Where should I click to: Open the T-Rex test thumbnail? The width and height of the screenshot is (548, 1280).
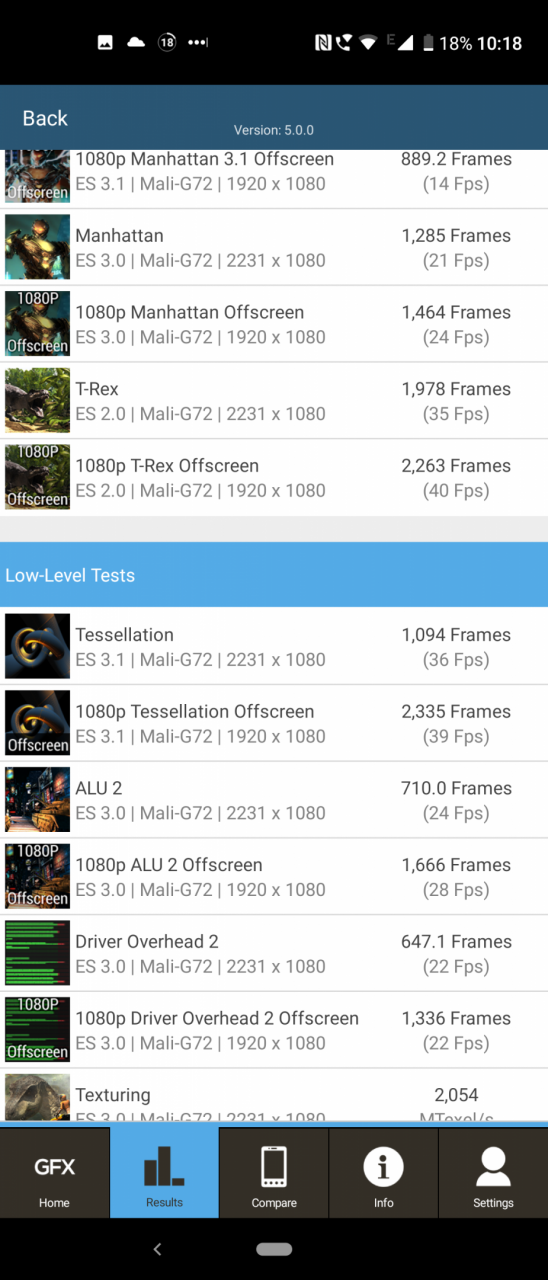(x=37, y=401)
